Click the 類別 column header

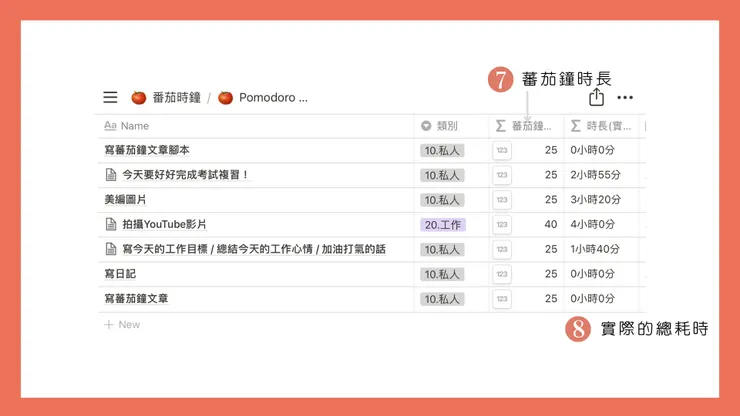pyautogui.click(x=439, y=126)
